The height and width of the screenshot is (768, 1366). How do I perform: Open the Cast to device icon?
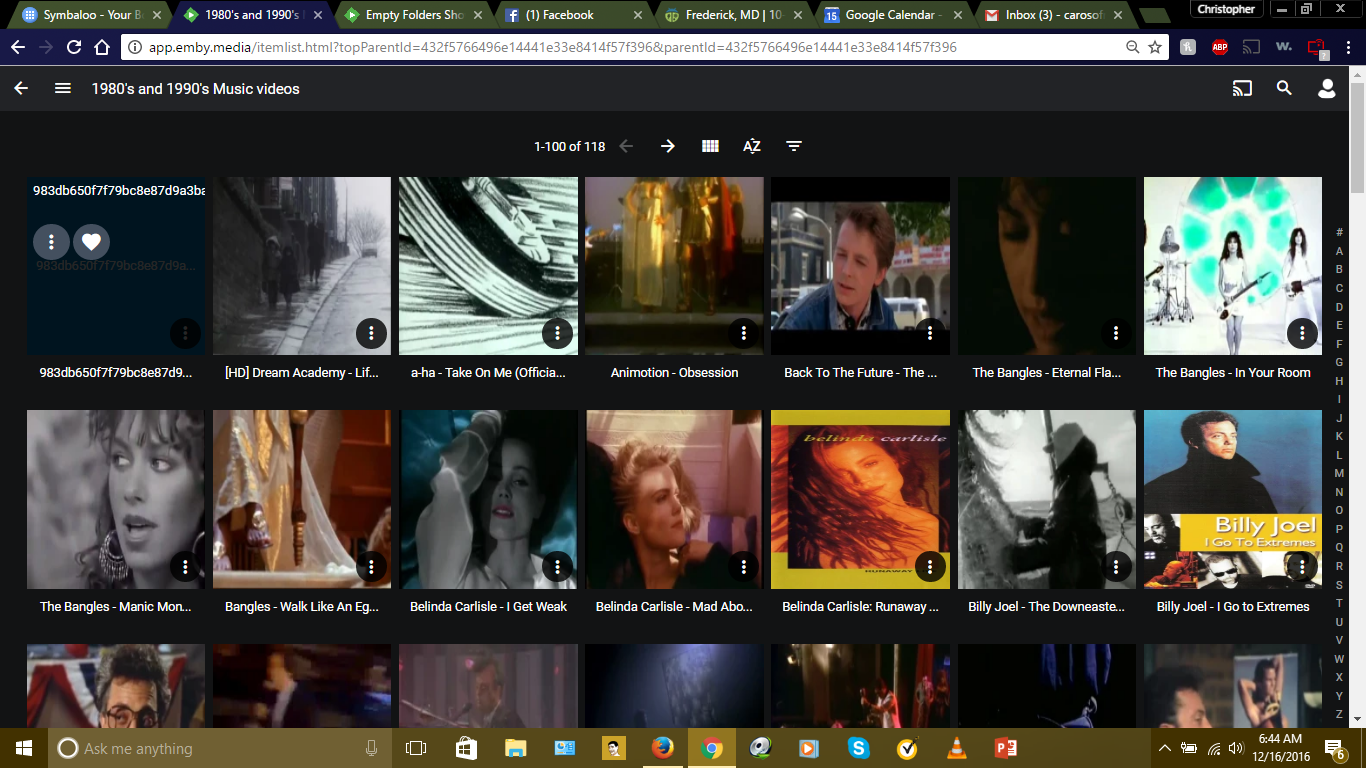1242,88
